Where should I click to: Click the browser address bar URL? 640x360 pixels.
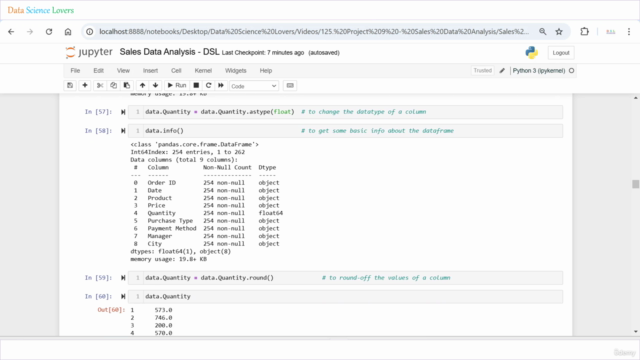[314, 31]
